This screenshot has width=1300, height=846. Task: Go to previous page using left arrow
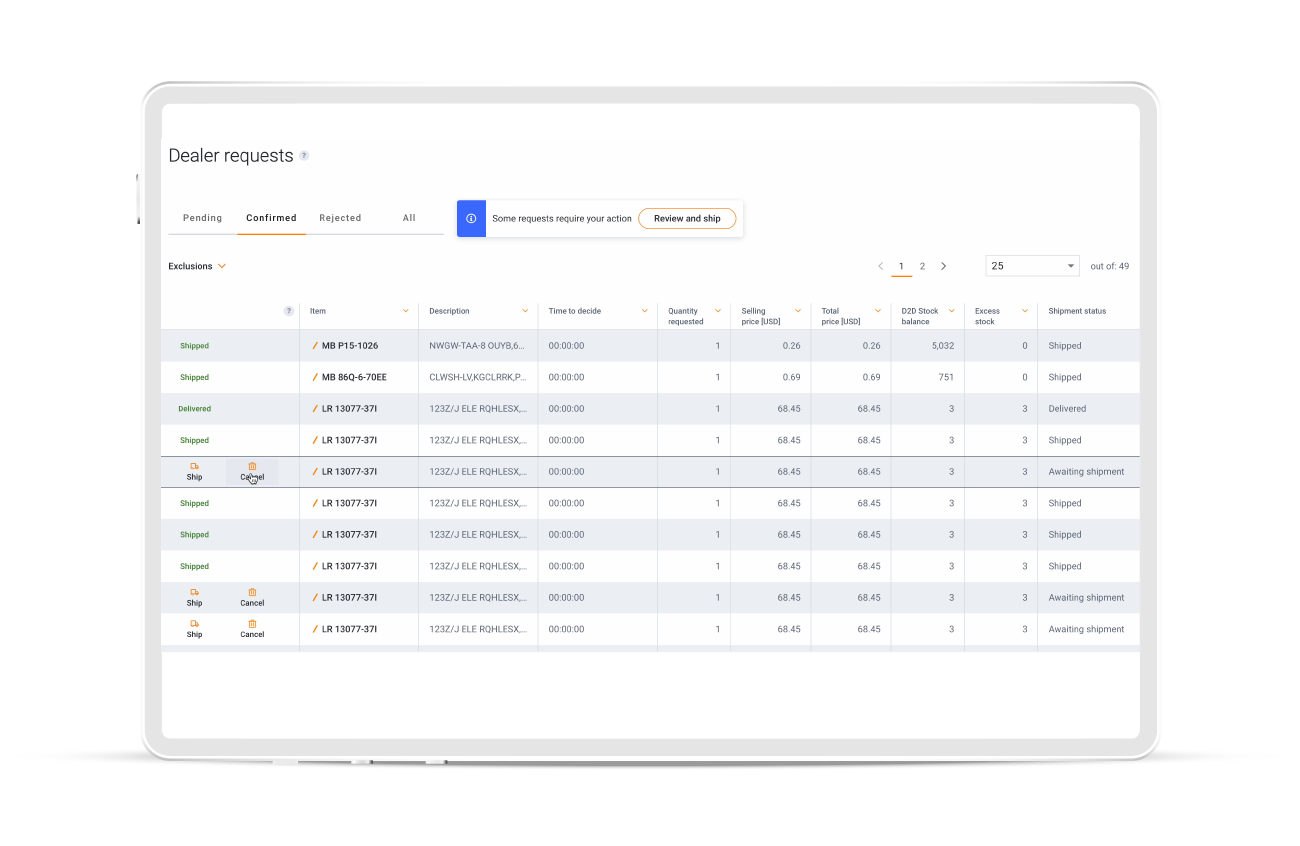click(x=880, y=266)
